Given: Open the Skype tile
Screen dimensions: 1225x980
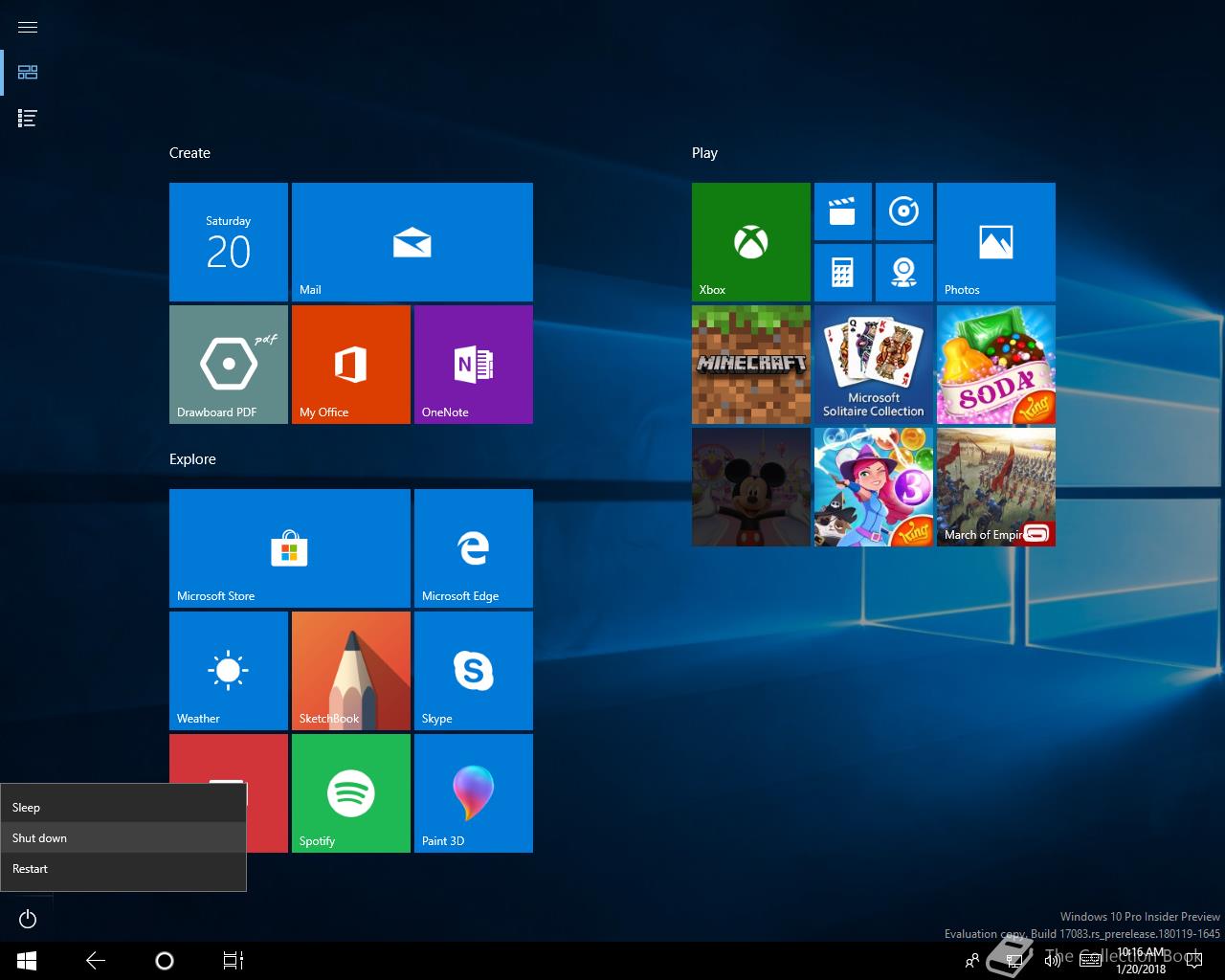Looking at the screenshot, I should pyautogui.click(x=474, y=671).
